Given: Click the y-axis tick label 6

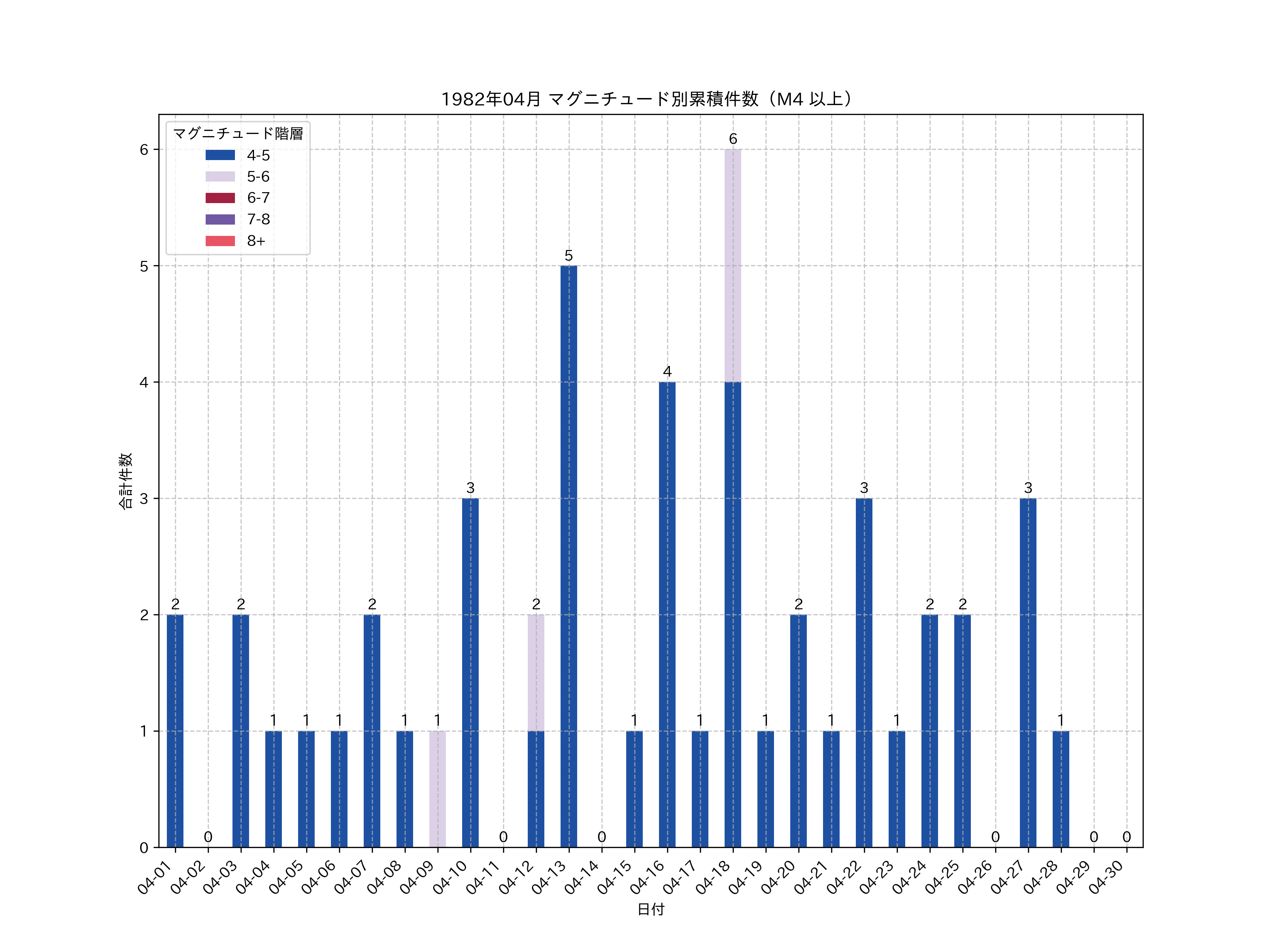Looking at the screenshot, I should click(x=144, y=150).
